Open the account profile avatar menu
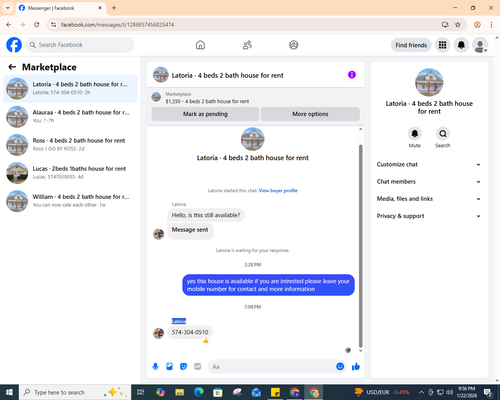 [480, 45]
